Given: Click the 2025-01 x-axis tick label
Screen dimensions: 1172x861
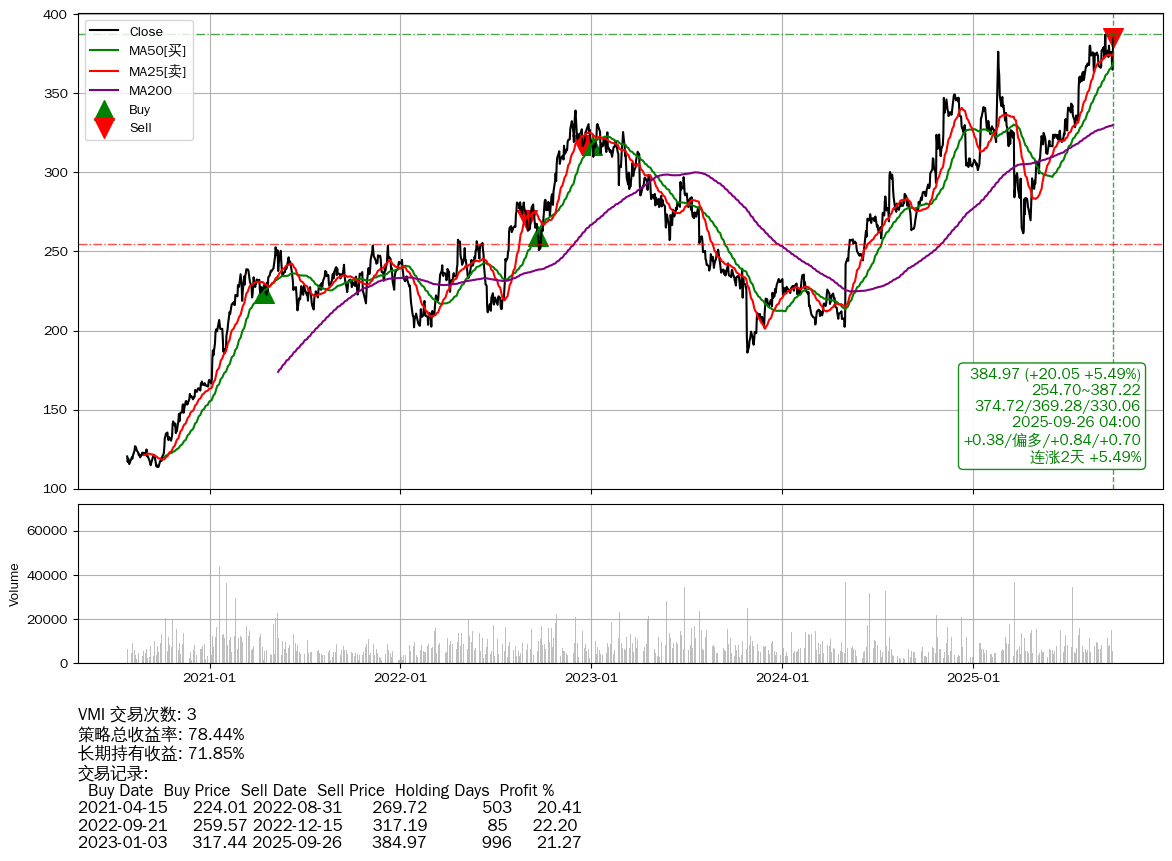Looking at the screenshot, I should 973,677.
